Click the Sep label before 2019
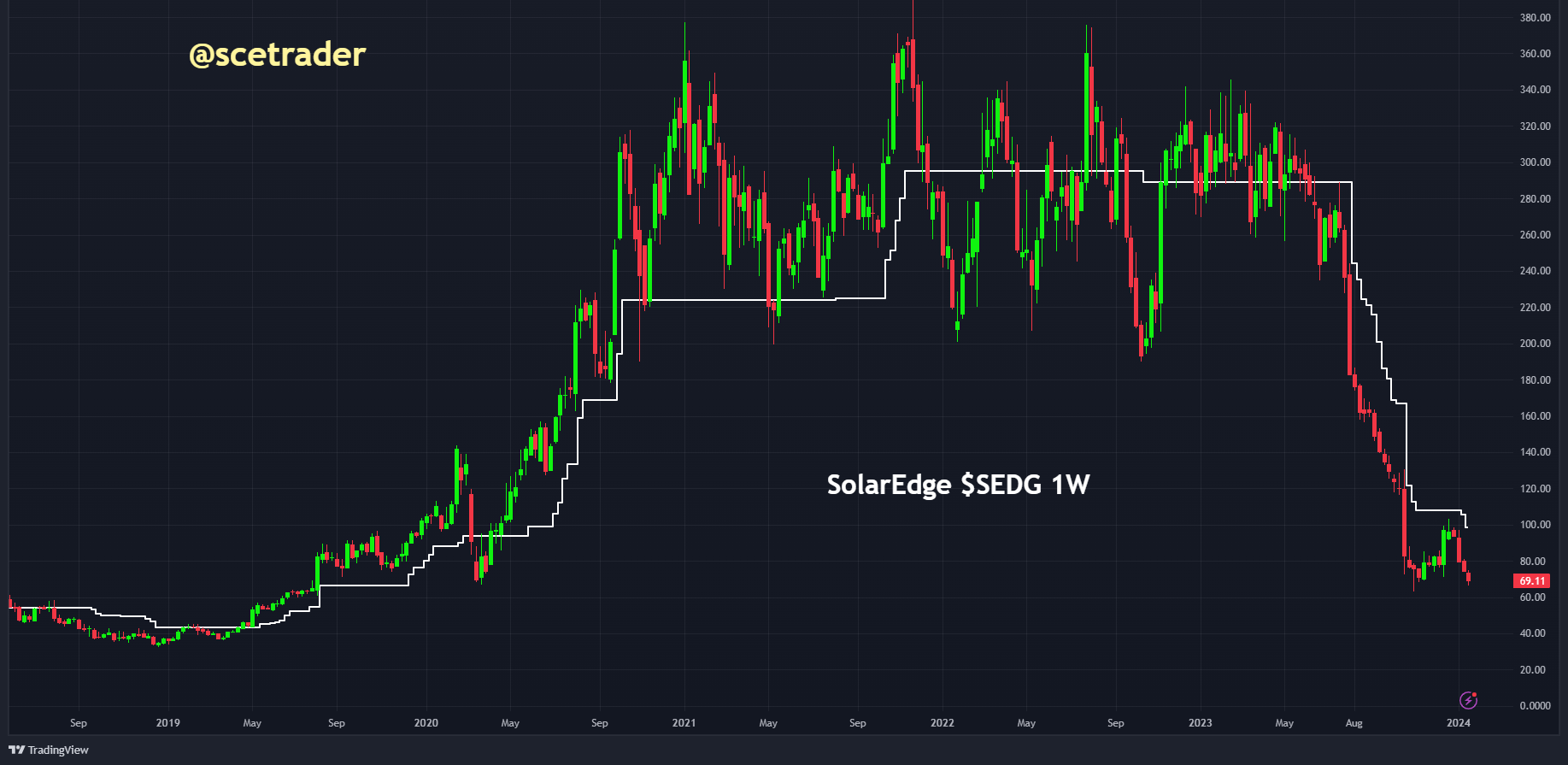This screenshot has width=1568, height=765. (x=79, y=722)
